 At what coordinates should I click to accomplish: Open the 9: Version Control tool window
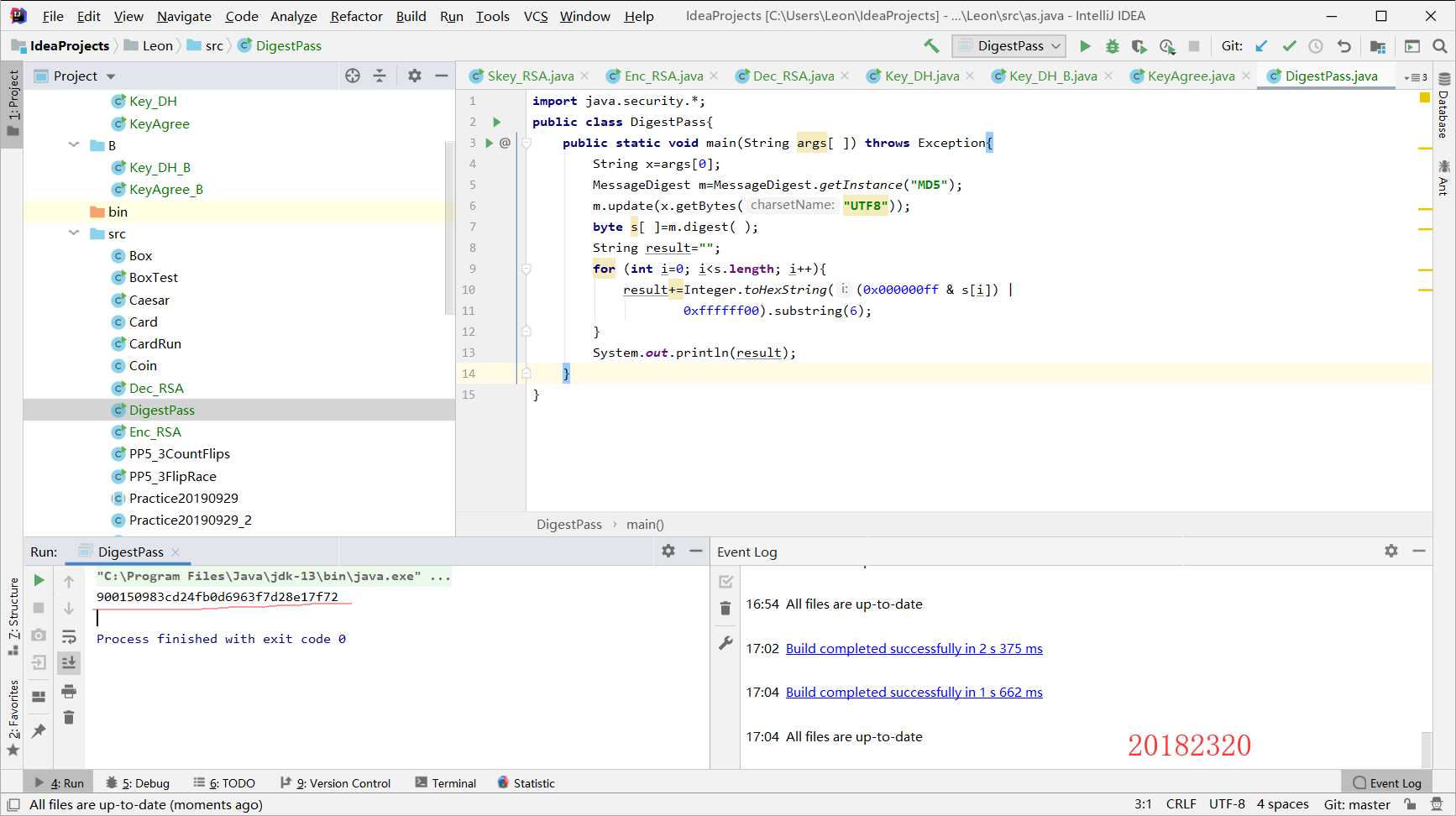coord(335,783)
